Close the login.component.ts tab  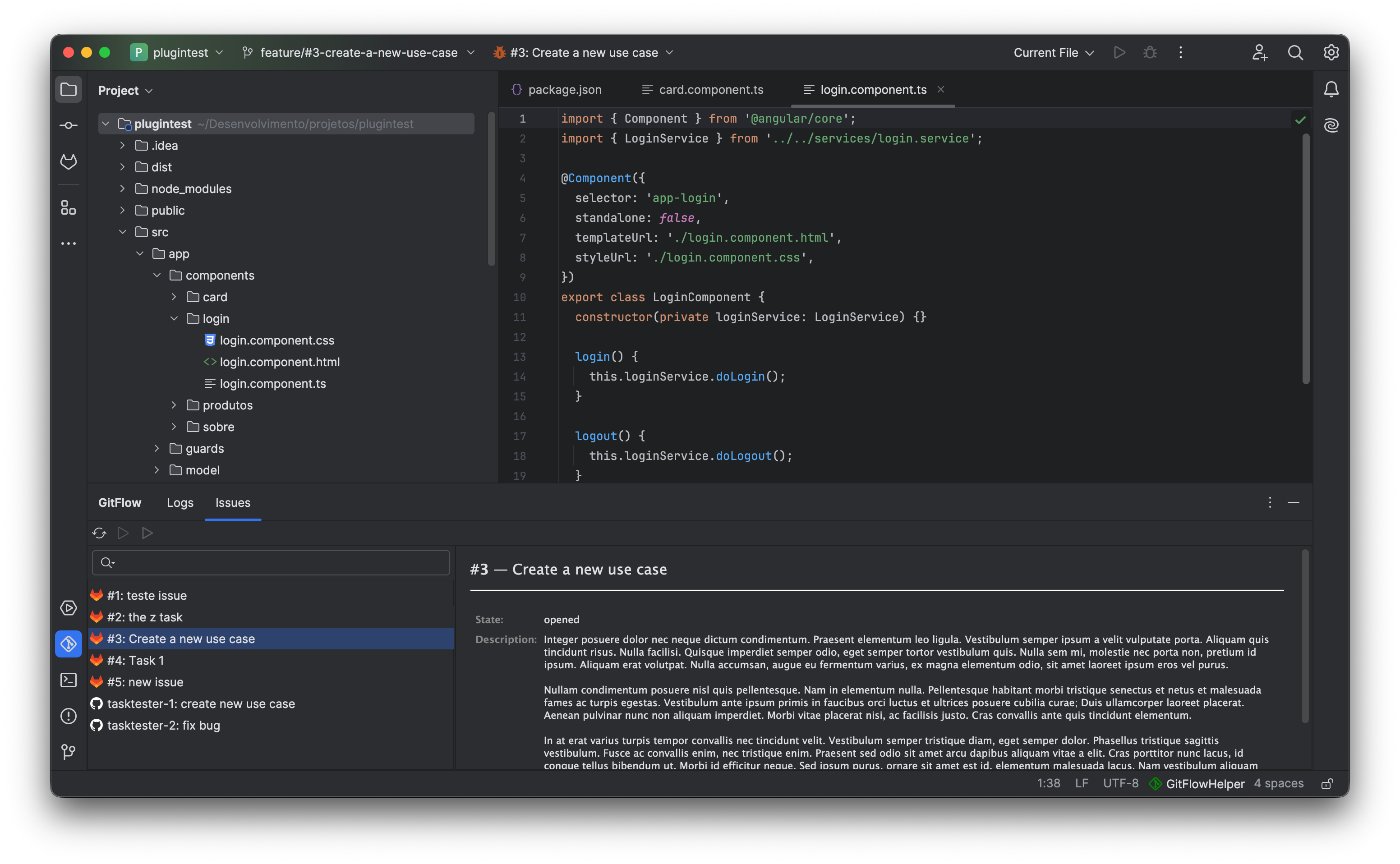pyautogui.click(x=940, y=89)
